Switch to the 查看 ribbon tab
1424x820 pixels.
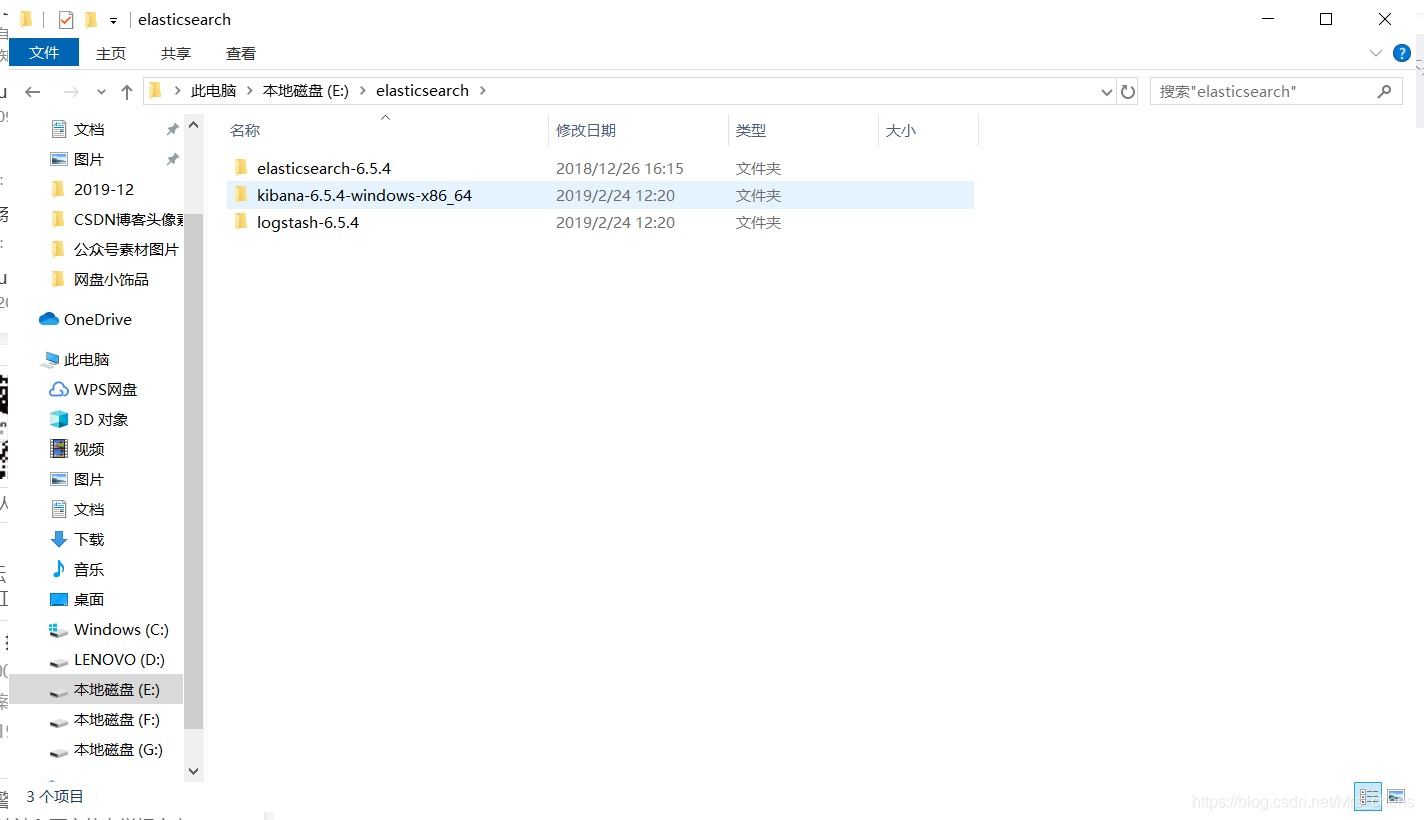point(241,53)
